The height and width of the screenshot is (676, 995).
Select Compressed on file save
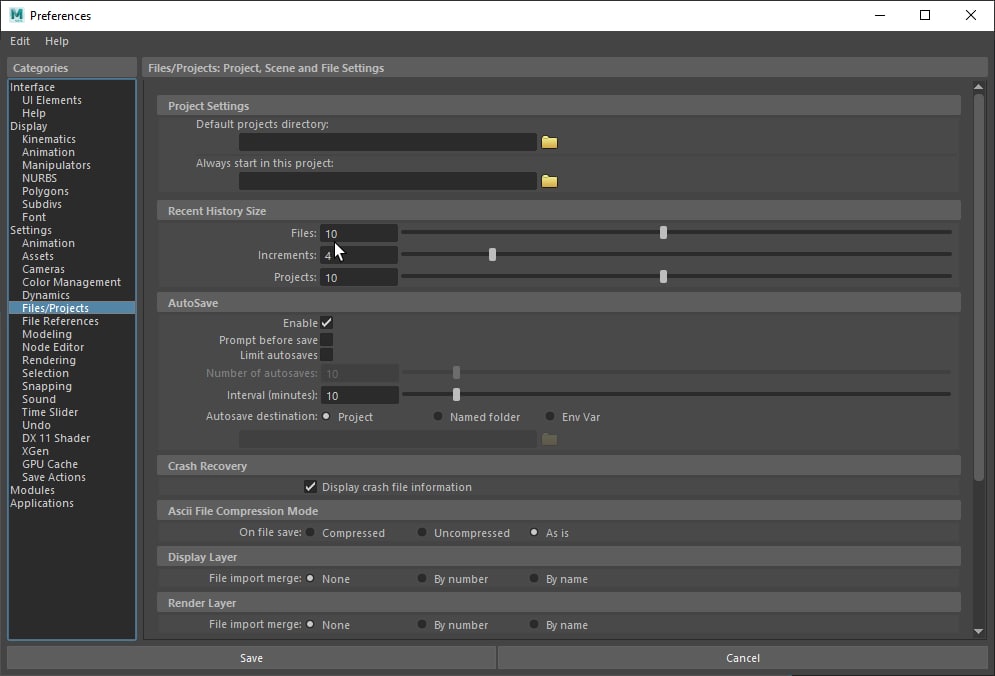coord(310,533)
